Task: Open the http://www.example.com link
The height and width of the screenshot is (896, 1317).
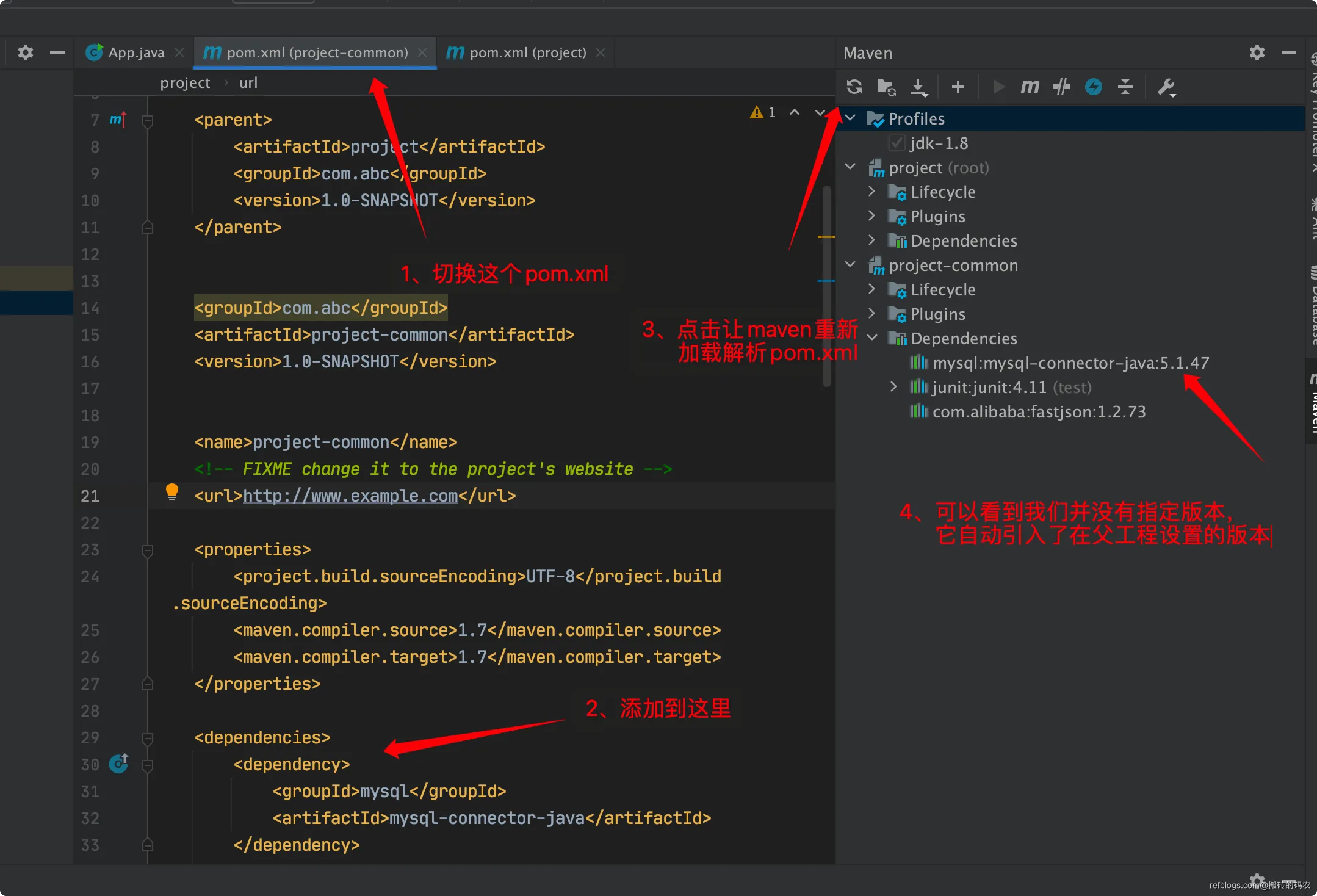Action: tap(350, 496)
